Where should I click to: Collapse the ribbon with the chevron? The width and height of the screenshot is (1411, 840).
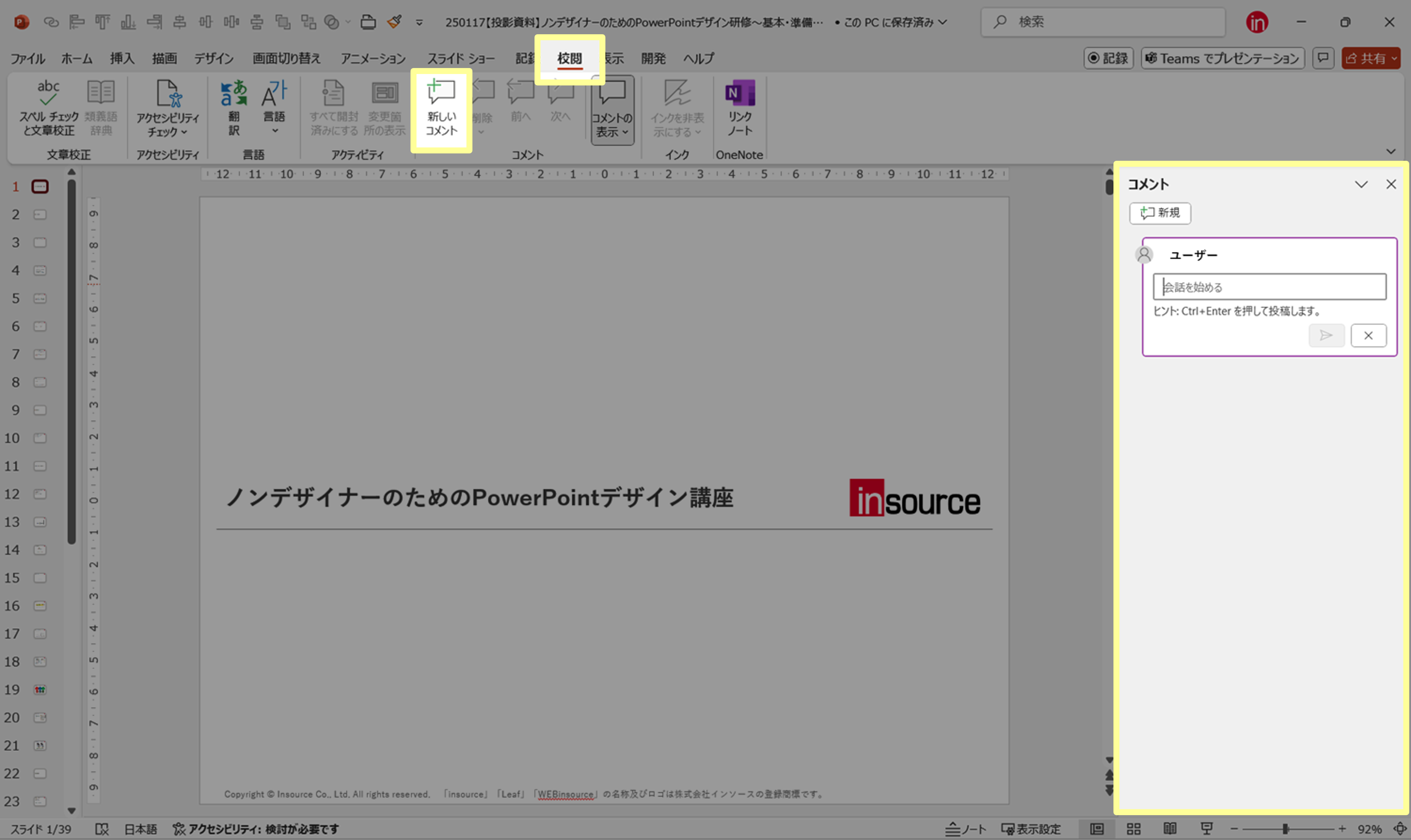point(1391,151)
